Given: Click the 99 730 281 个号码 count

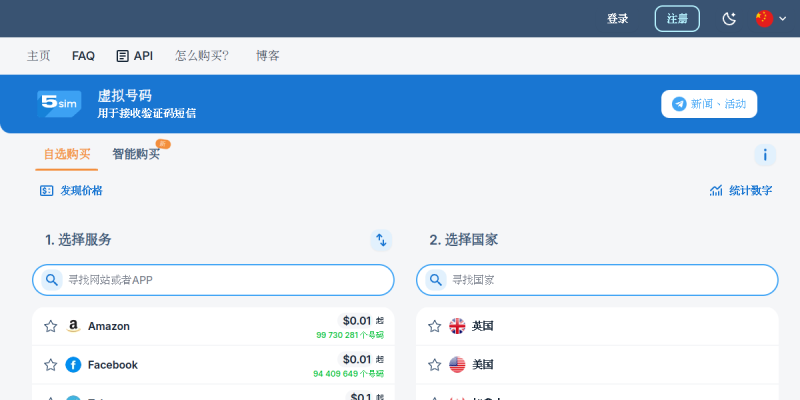Looking at the screenshot, I should pyautogui.click(x=350, y=335).
